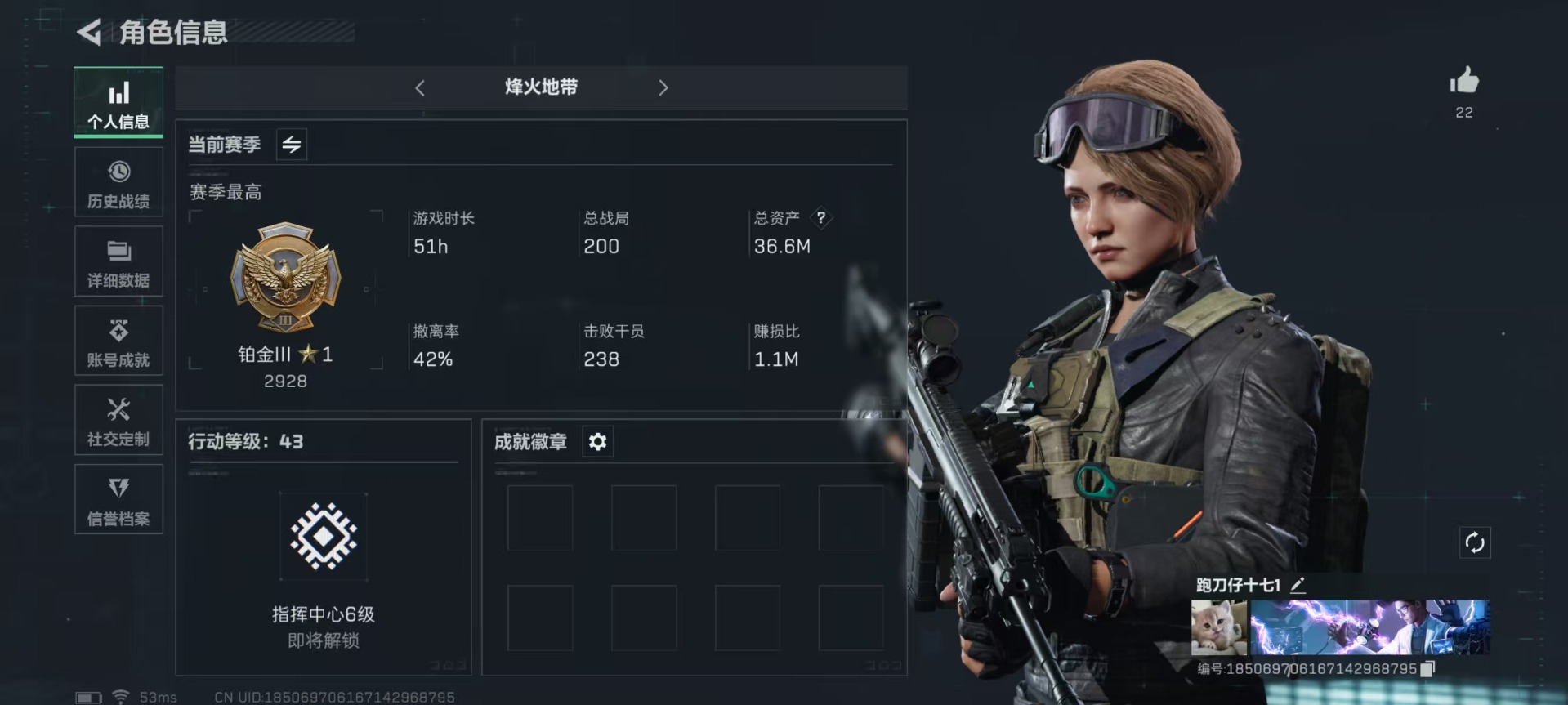The image size is (1568, 705).
Task: Toggle season view with 当前赛季 swap icon
Action: point(292,145)
